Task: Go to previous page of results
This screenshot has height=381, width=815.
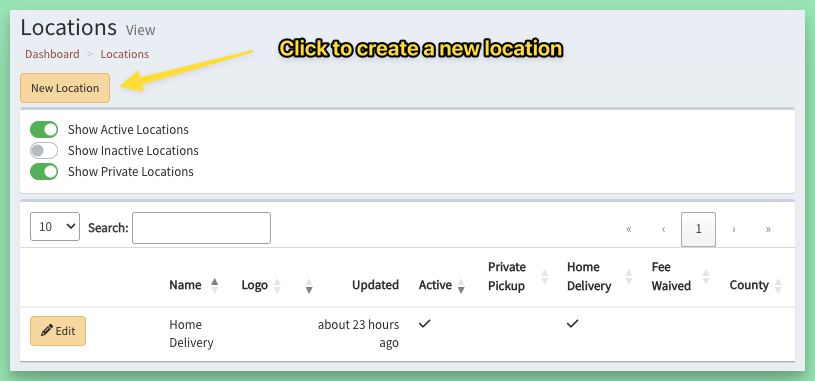Action: [664, 229]
